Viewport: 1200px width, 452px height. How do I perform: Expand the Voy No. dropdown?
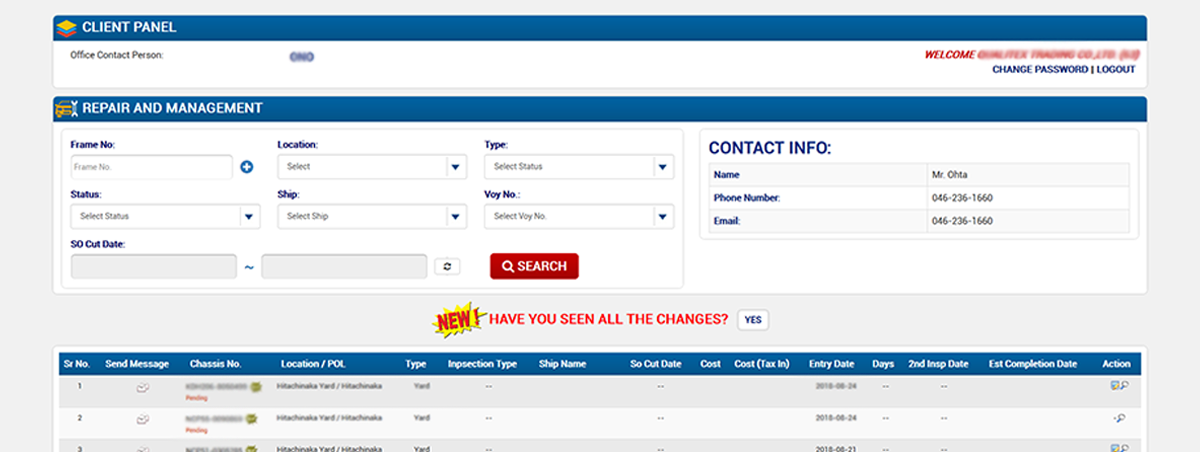tap(578, 216)
